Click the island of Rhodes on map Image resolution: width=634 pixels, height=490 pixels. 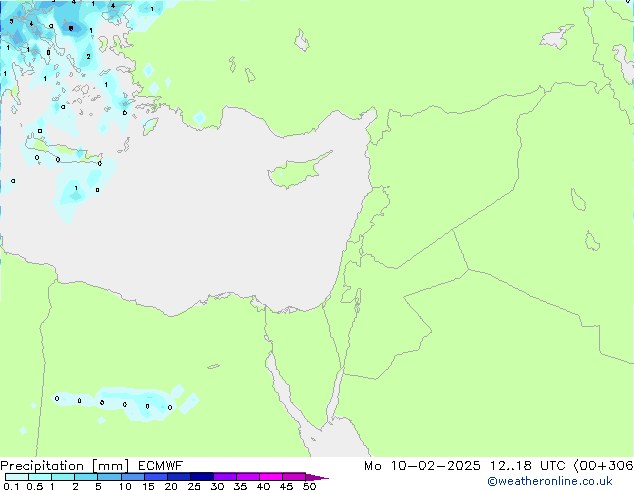coord(150,126)
